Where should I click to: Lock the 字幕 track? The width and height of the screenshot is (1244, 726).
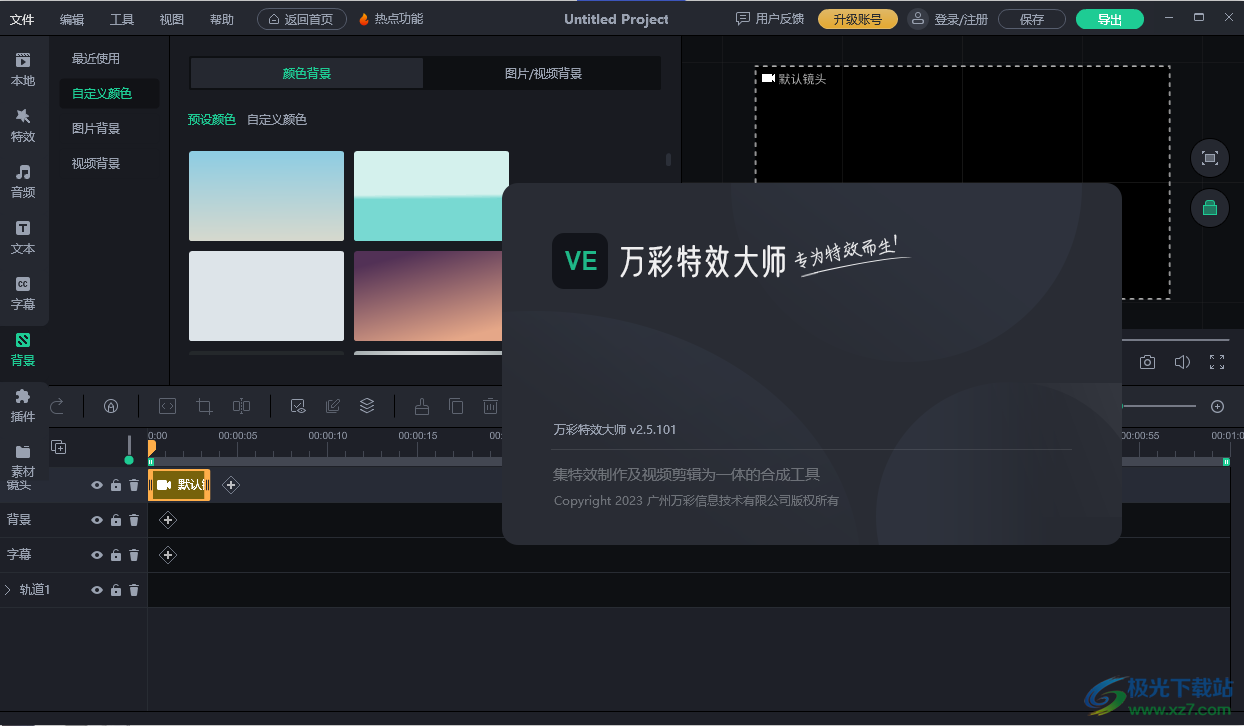[x=116, y=555]
